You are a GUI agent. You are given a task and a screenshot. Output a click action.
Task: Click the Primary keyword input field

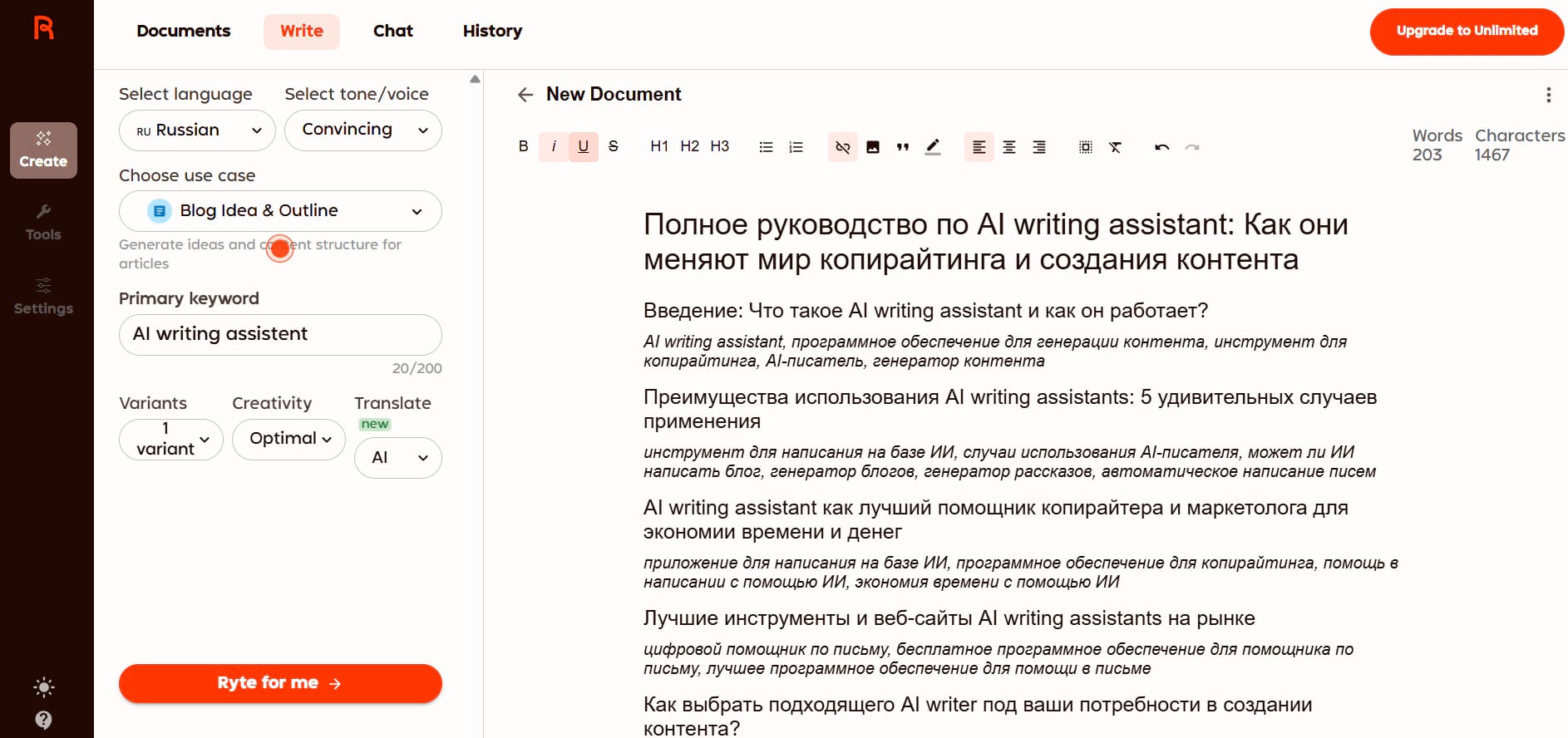click(x=280, y=334)
